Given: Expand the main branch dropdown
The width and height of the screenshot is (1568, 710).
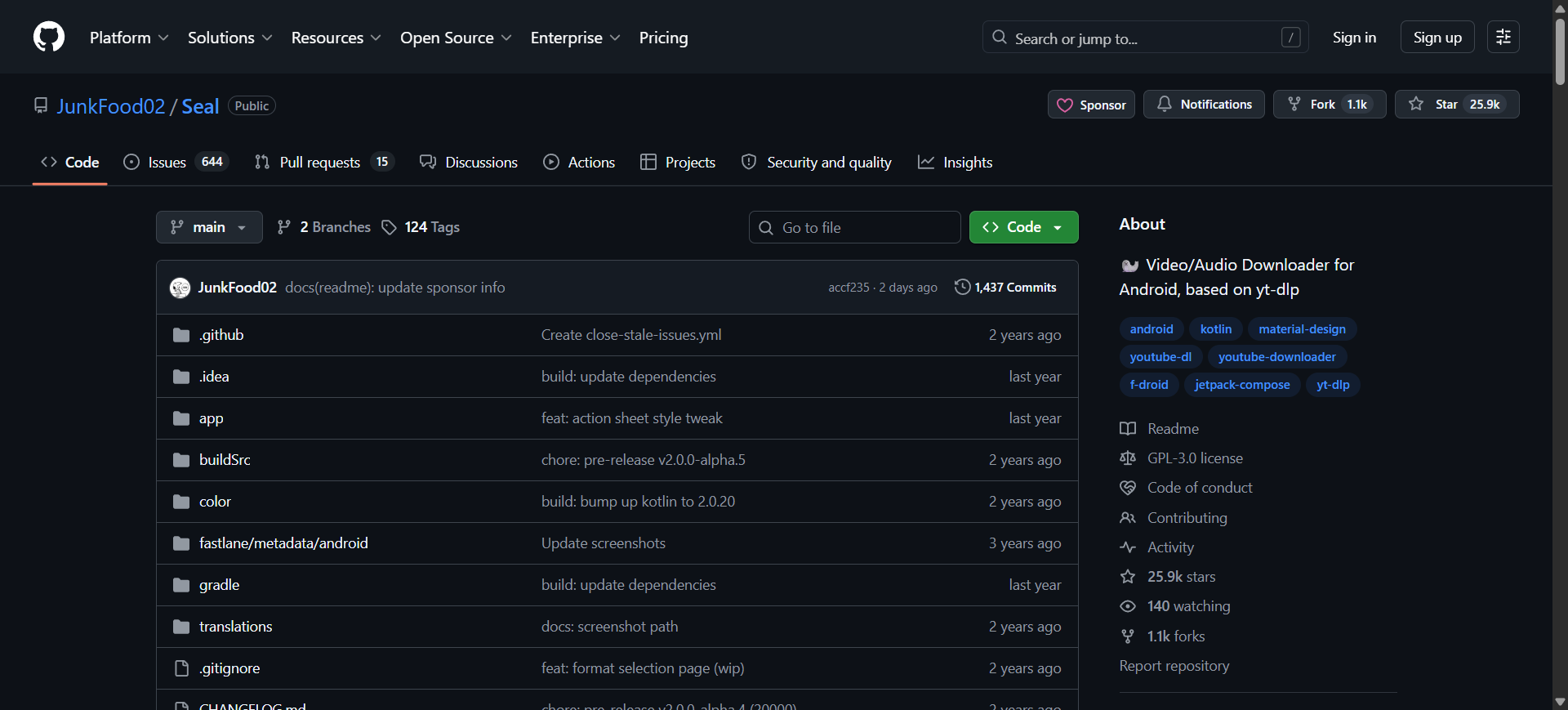Looking at the screenshot, I should coord(209,227).
